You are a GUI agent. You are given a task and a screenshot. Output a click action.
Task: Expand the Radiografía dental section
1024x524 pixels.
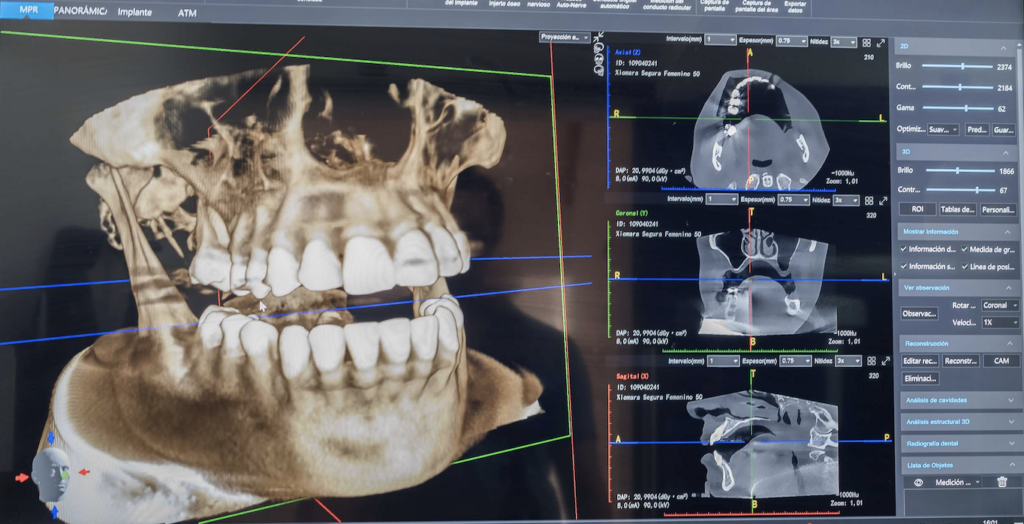click(957, 443)
